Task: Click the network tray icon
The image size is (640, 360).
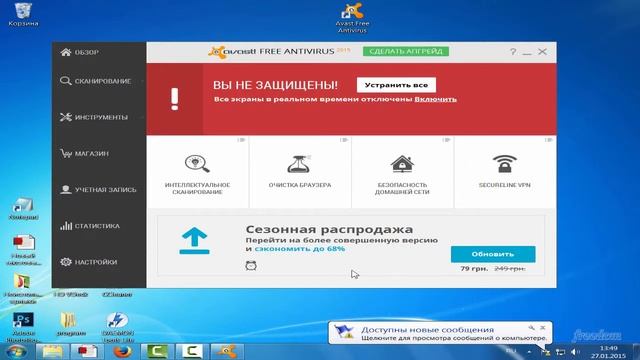Action: (x=560, y=351)
